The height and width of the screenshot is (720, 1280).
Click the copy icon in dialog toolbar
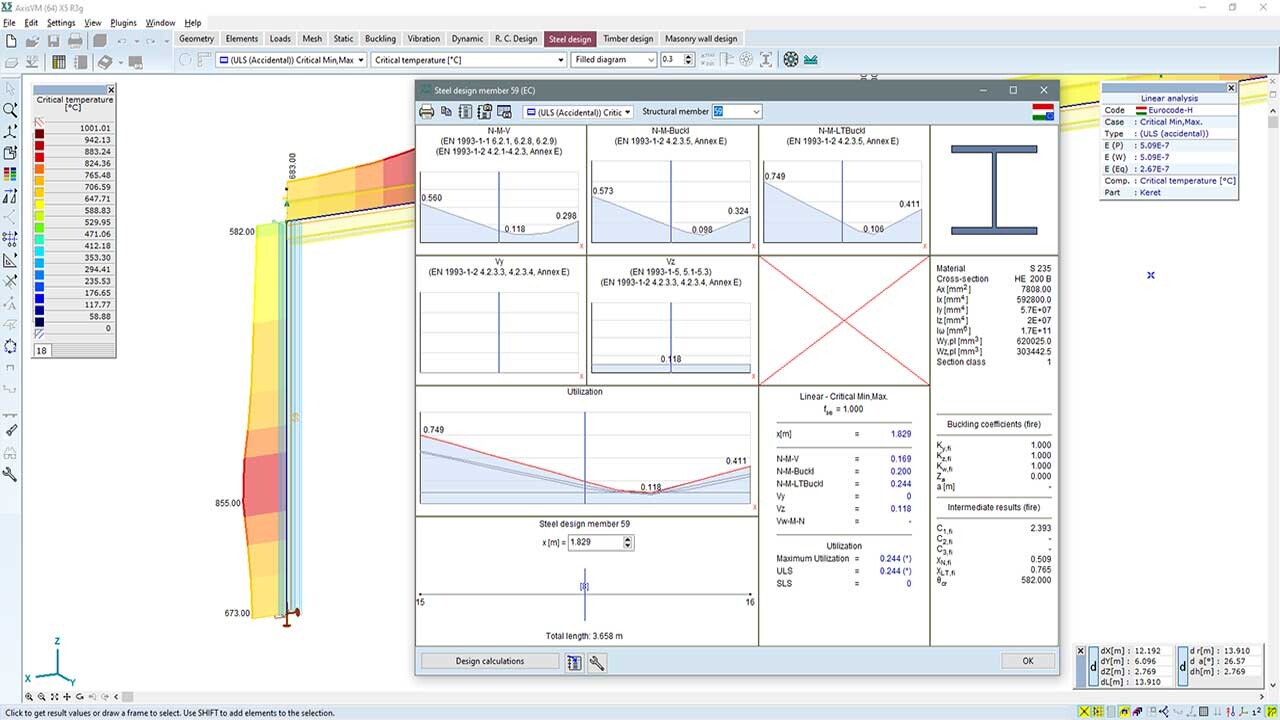point(446,112)
